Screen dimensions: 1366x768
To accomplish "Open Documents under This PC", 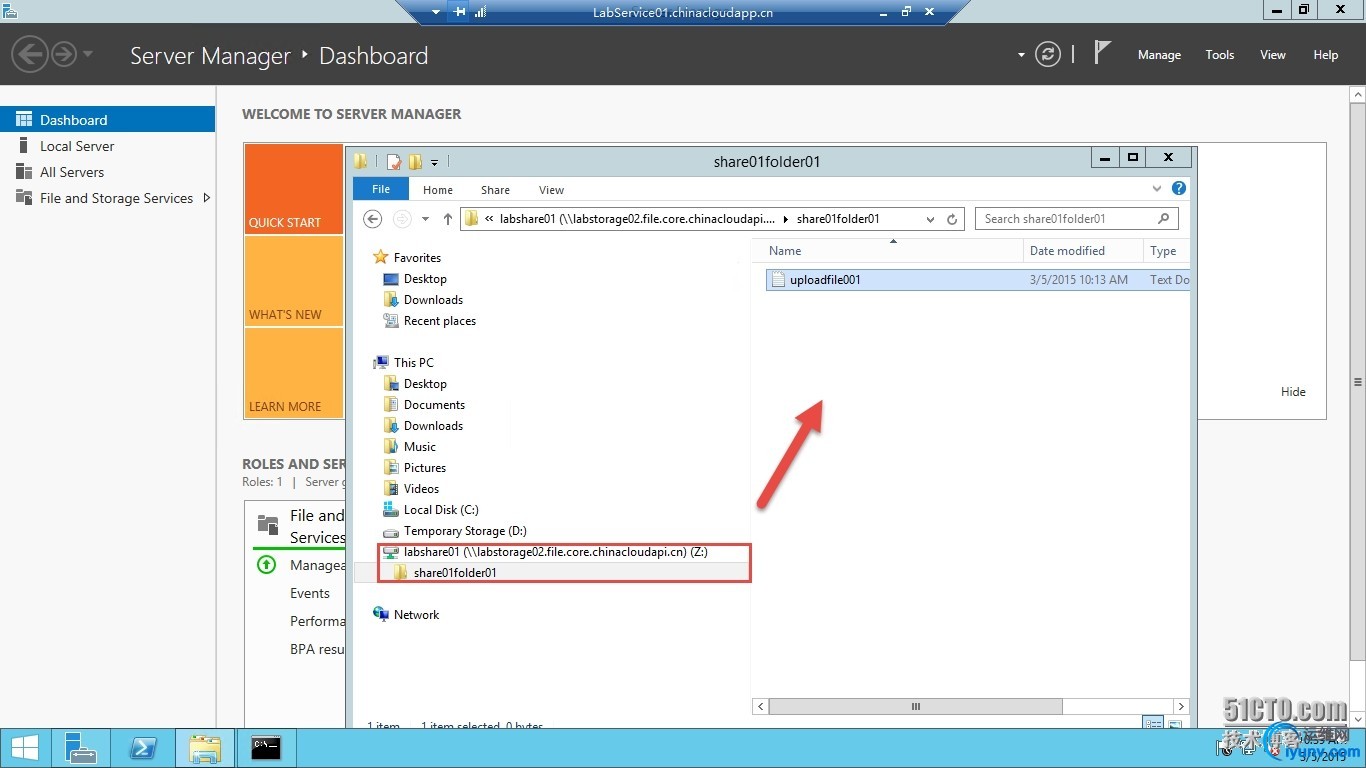I will [x=434, y=405].
